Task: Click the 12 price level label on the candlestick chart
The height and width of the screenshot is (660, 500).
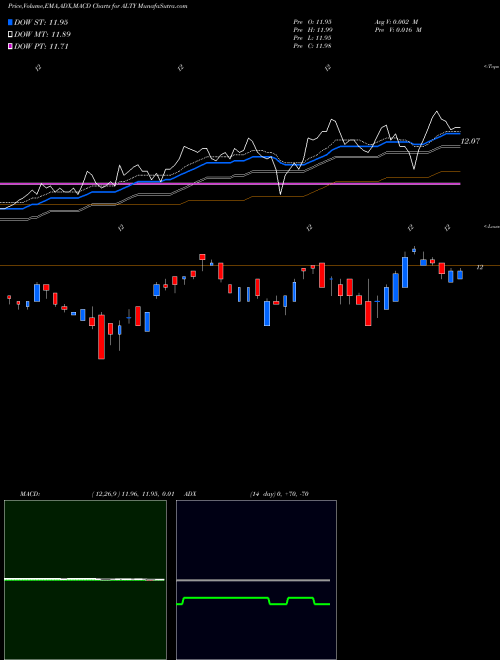Action: coord(480,267)
